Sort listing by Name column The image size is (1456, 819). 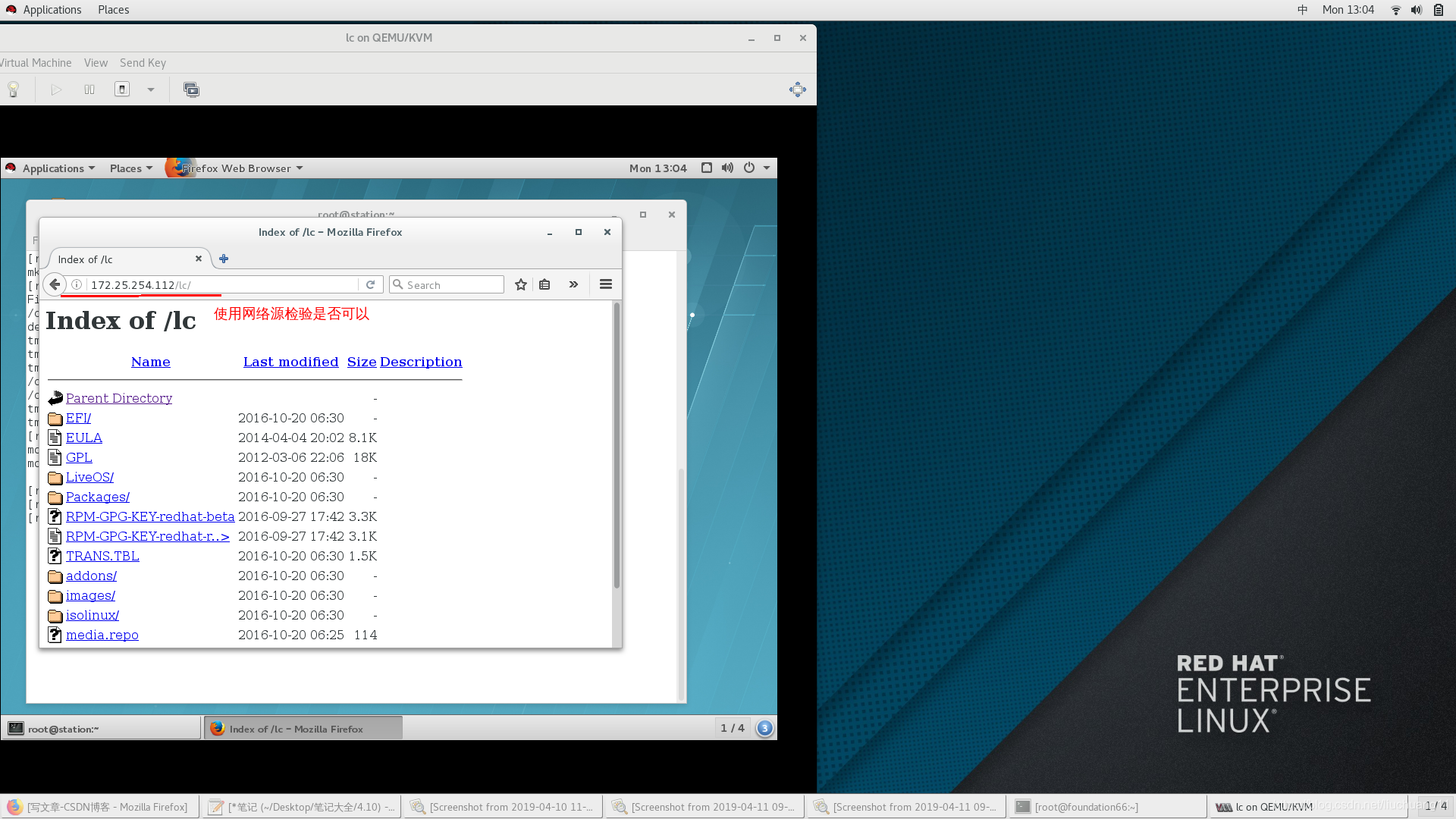coord(151,362)
